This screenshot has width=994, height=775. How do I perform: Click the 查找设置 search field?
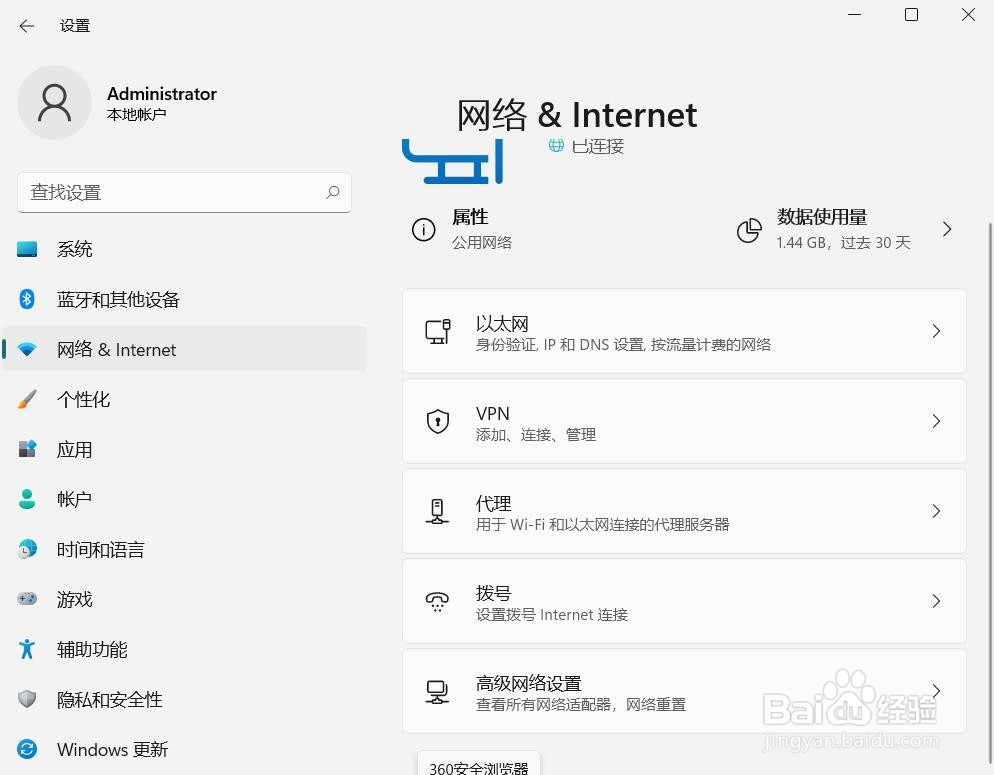pyautogui.click(x=184, y=192)
